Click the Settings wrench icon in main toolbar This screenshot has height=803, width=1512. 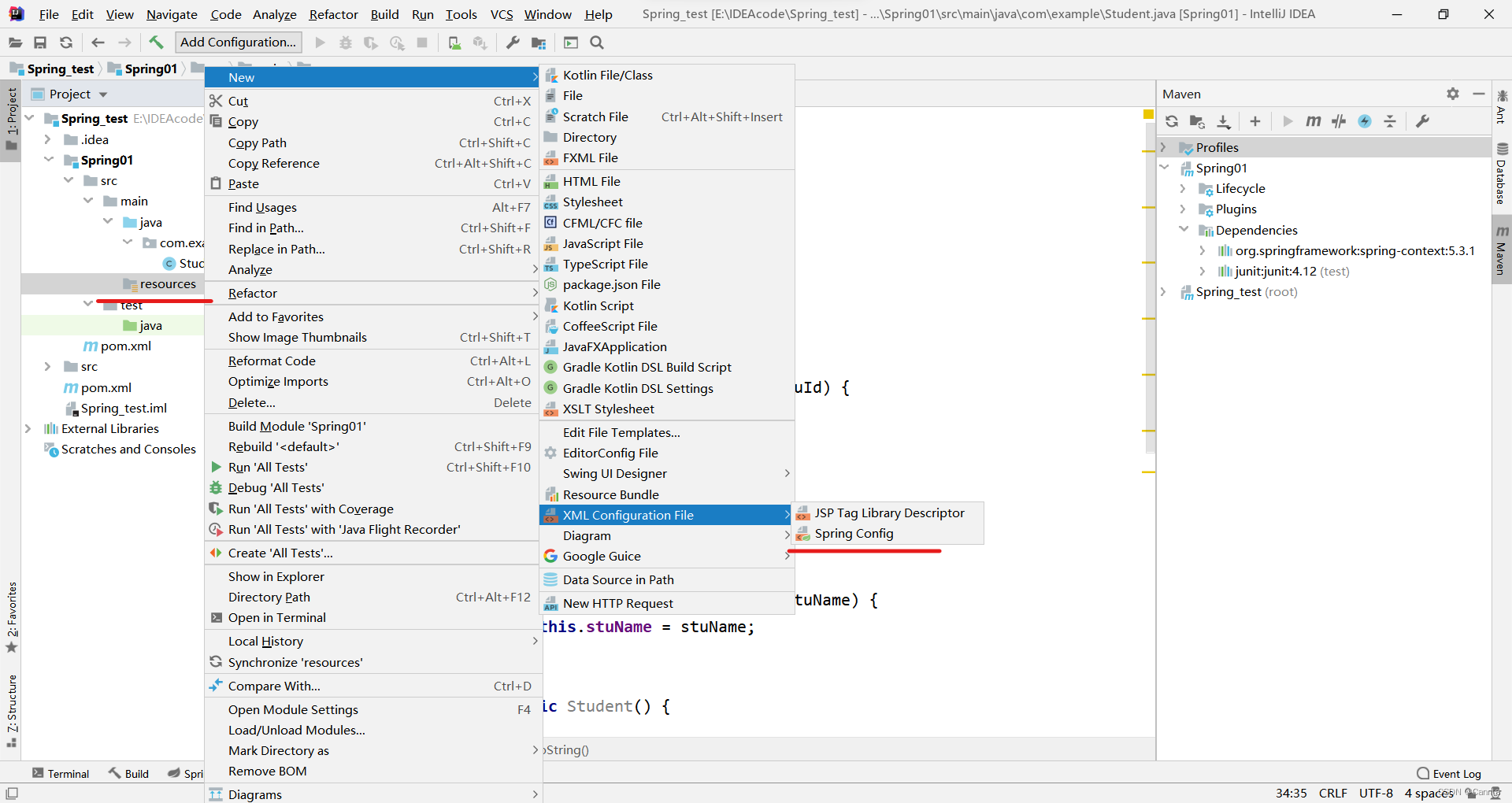(513, 43)
